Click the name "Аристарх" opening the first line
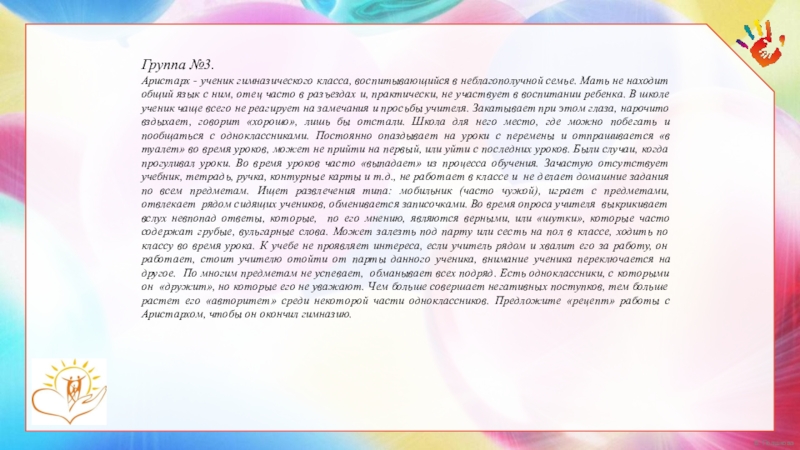This screenshot has height=450, width=800. tap(166, 81)
